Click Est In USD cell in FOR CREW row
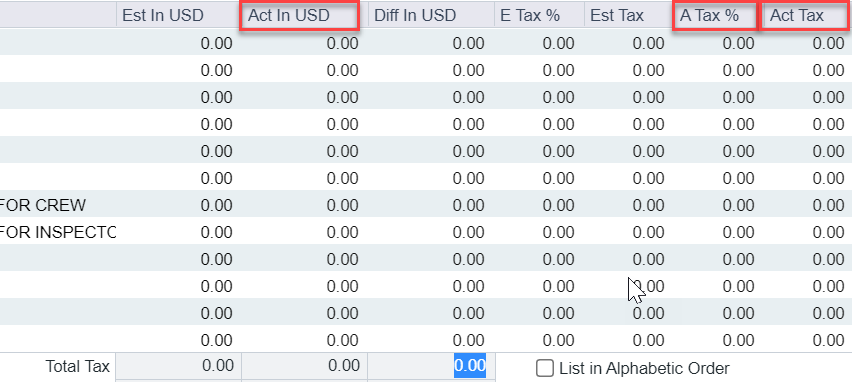 [x=179, y=205]
